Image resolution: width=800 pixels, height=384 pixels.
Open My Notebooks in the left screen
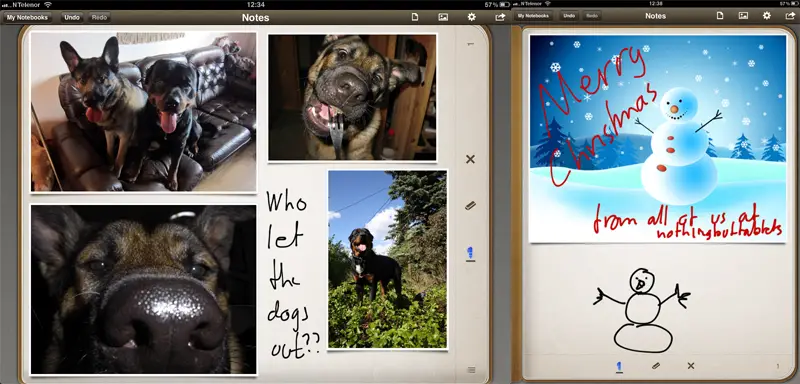[x=27, y=17]
